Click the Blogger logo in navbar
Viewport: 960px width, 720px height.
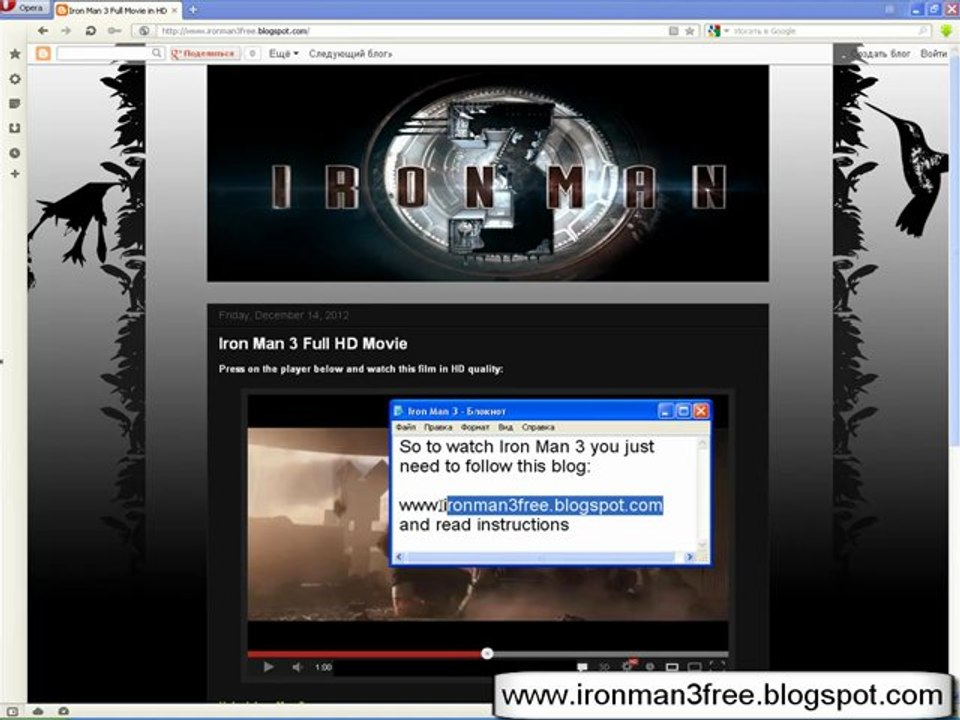pyautogui.click(x=43, y=53)
